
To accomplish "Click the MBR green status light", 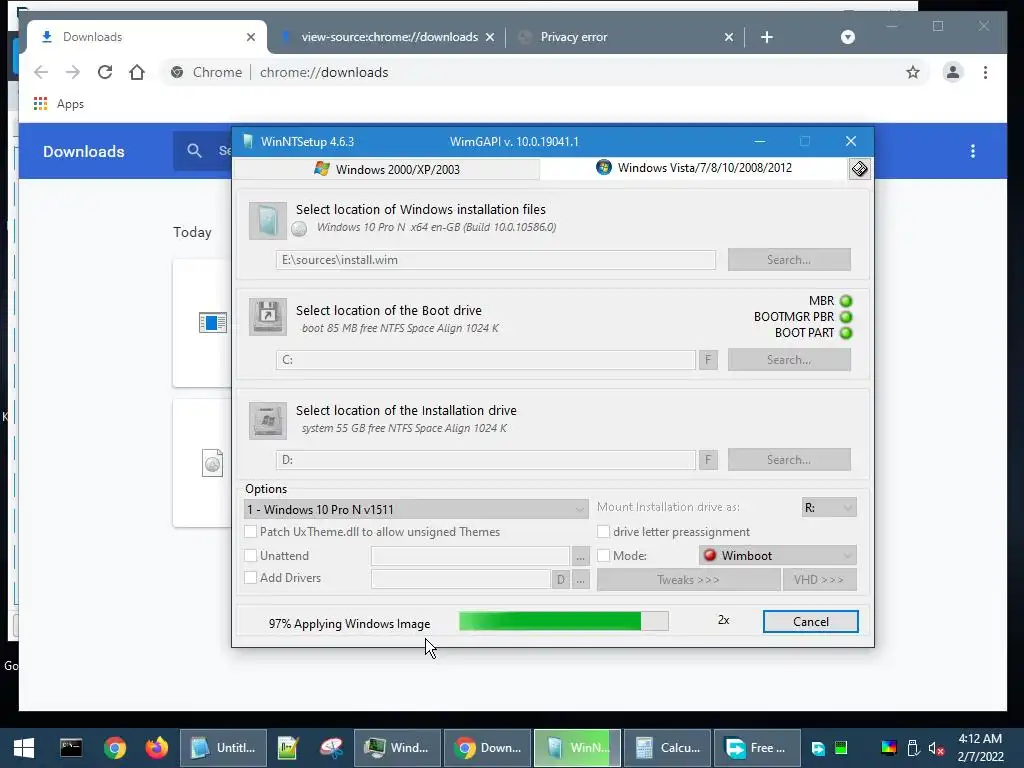I will pyautogui.click(x=846, y=301).
